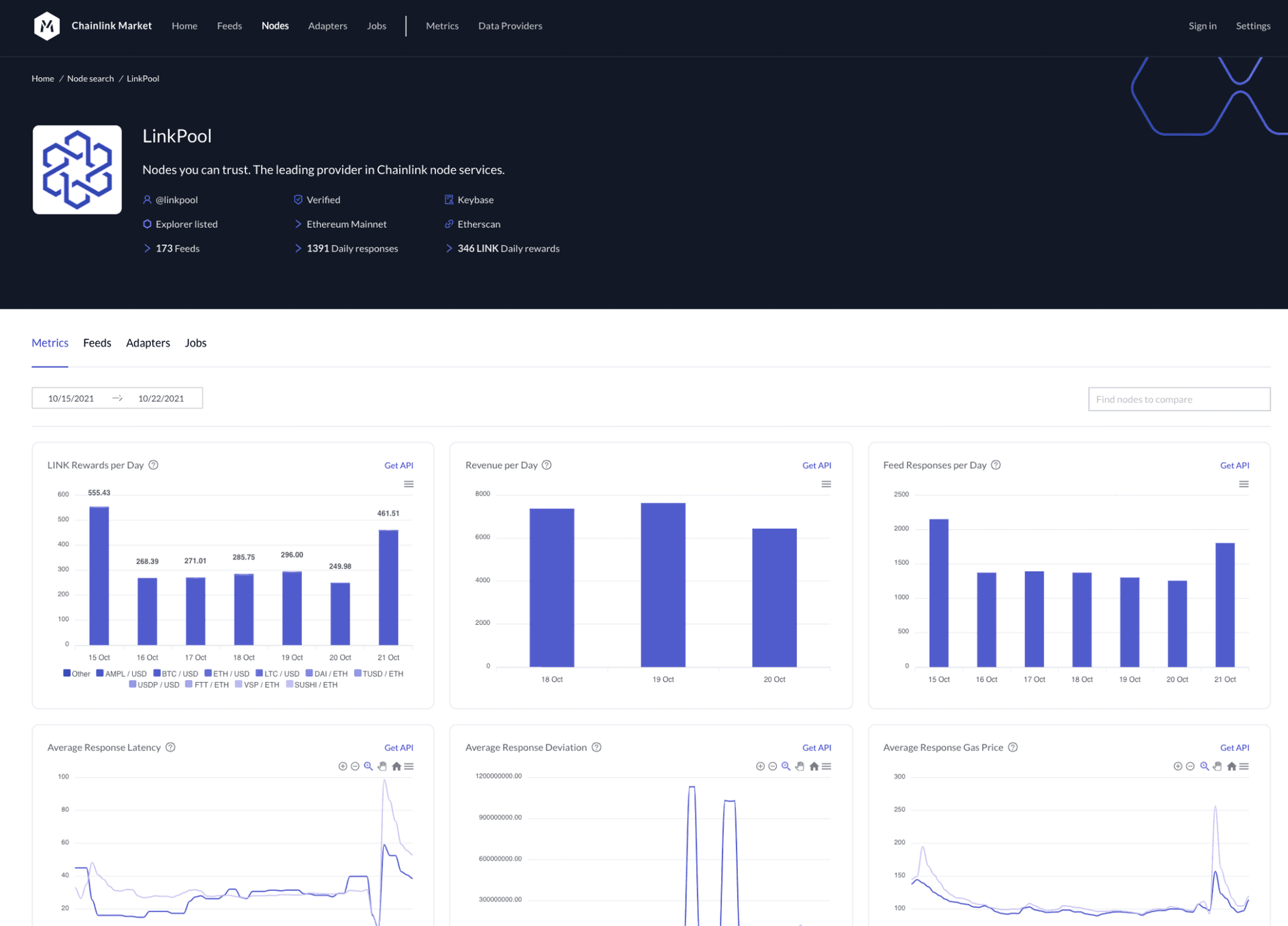This screenshot has height=926, width=1288.
Task: Reset zoom home icon on Average Response Deviation chart
Action: 814,766
